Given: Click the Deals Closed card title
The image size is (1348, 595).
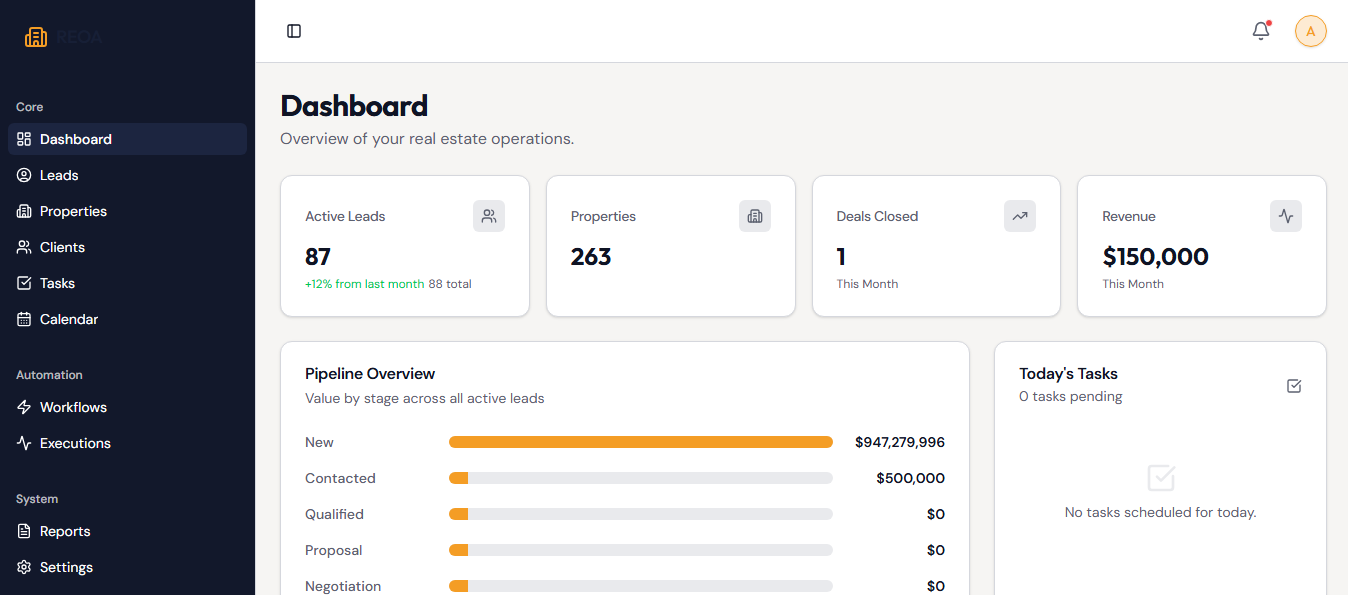Looking at the screenshot, I should (x=877, y=216).
